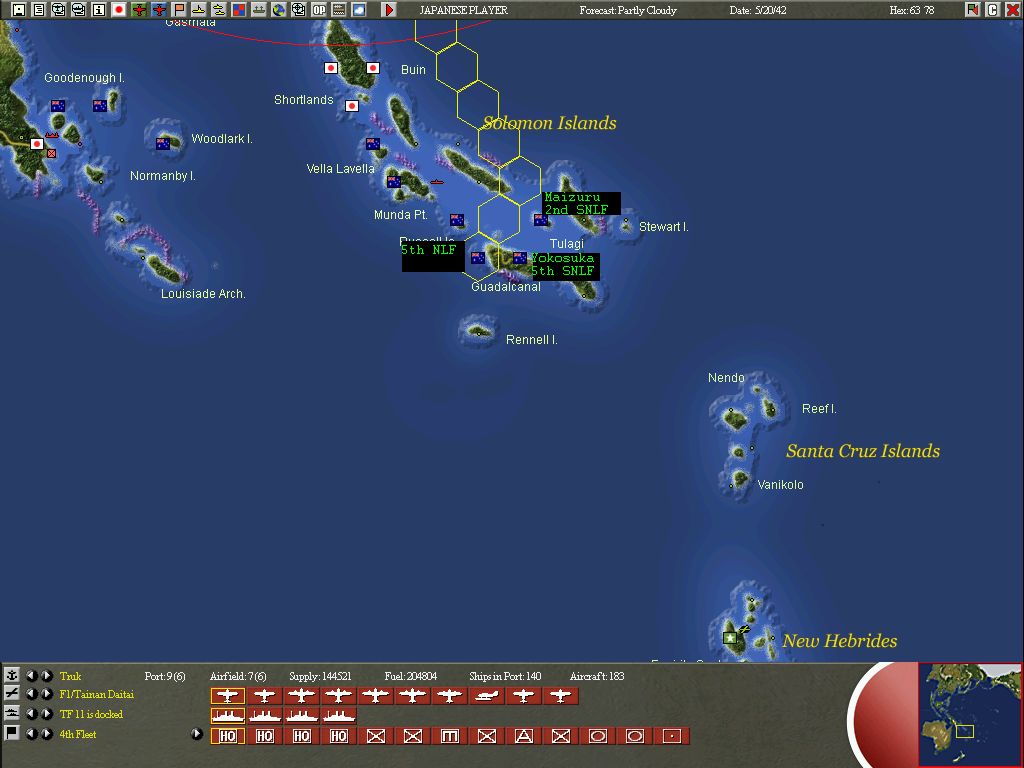Screen dimensions: 1024x768
Task: Open the 4th Fleet headquarters link
Action: tap(78, 734)
